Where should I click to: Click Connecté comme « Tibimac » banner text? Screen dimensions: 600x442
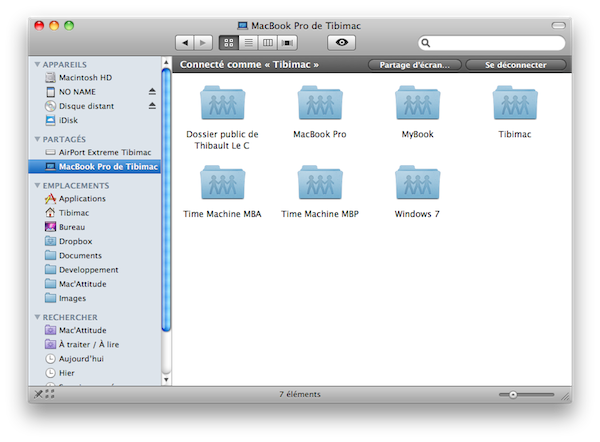pos(249,65)
